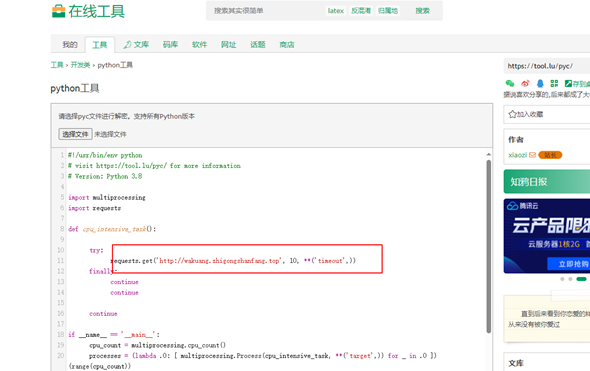Screen dimensions: 590x371
Task: Click the 未选择文件 file status text
Action: tap(110, 134)
